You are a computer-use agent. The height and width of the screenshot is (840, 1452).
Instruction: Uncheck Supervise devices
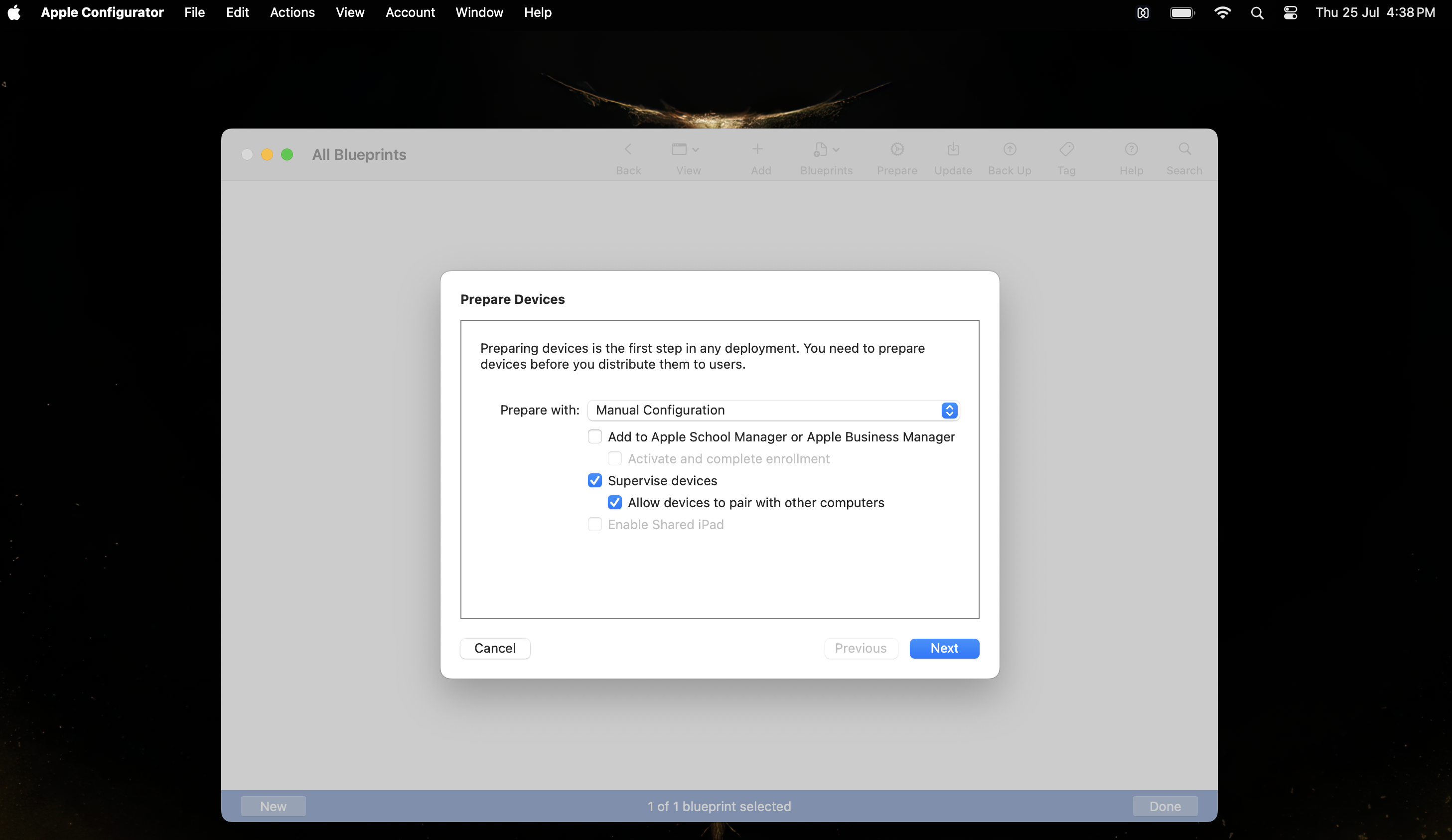[594, 480]
